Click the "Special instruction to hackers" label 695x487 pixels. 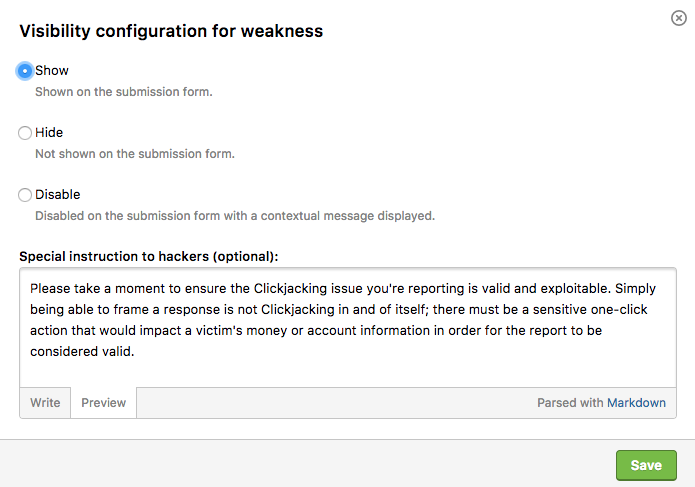coord(148,256)
